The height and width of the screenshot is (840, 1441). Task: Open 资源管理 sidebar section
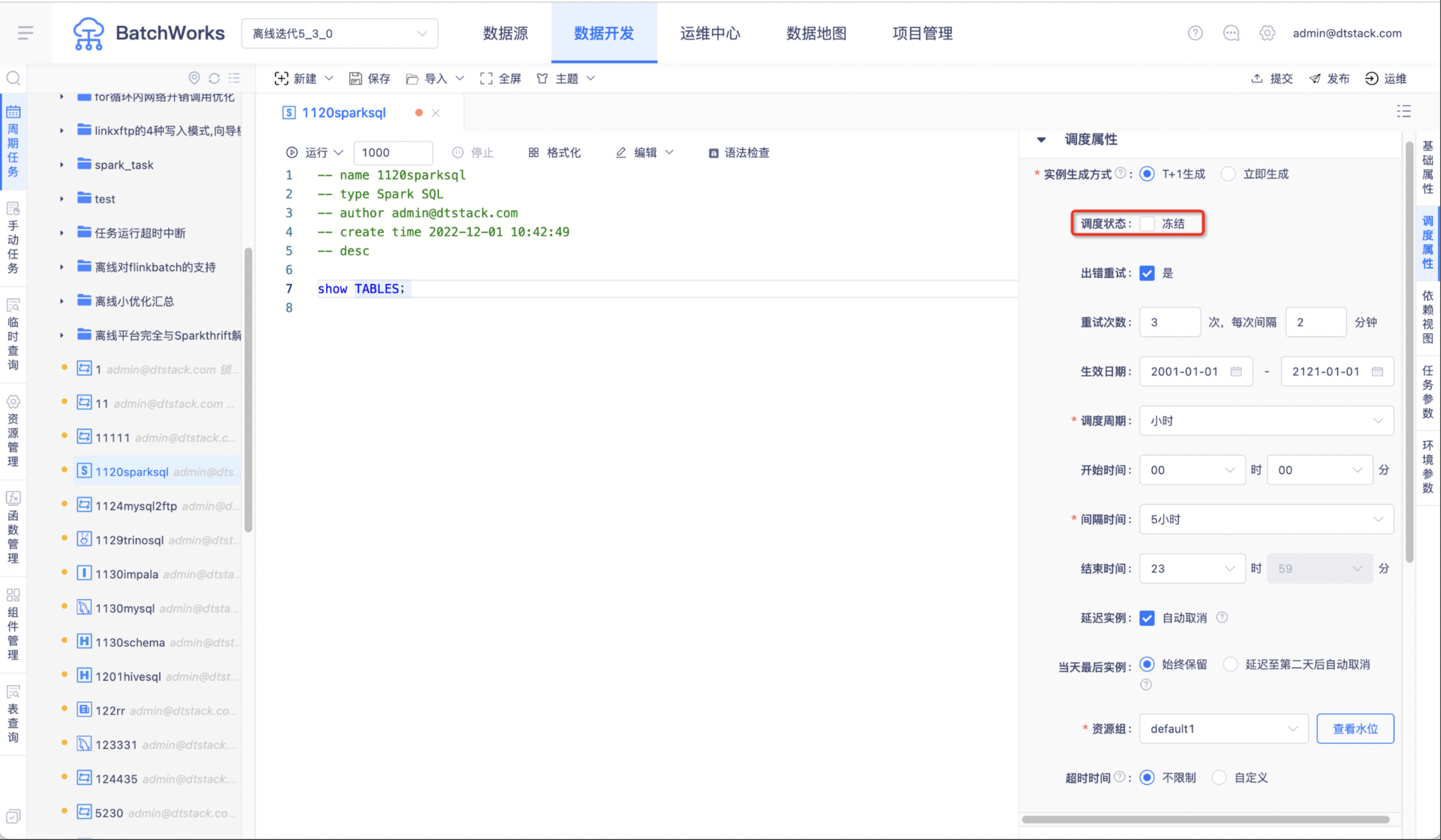(13, 431)
